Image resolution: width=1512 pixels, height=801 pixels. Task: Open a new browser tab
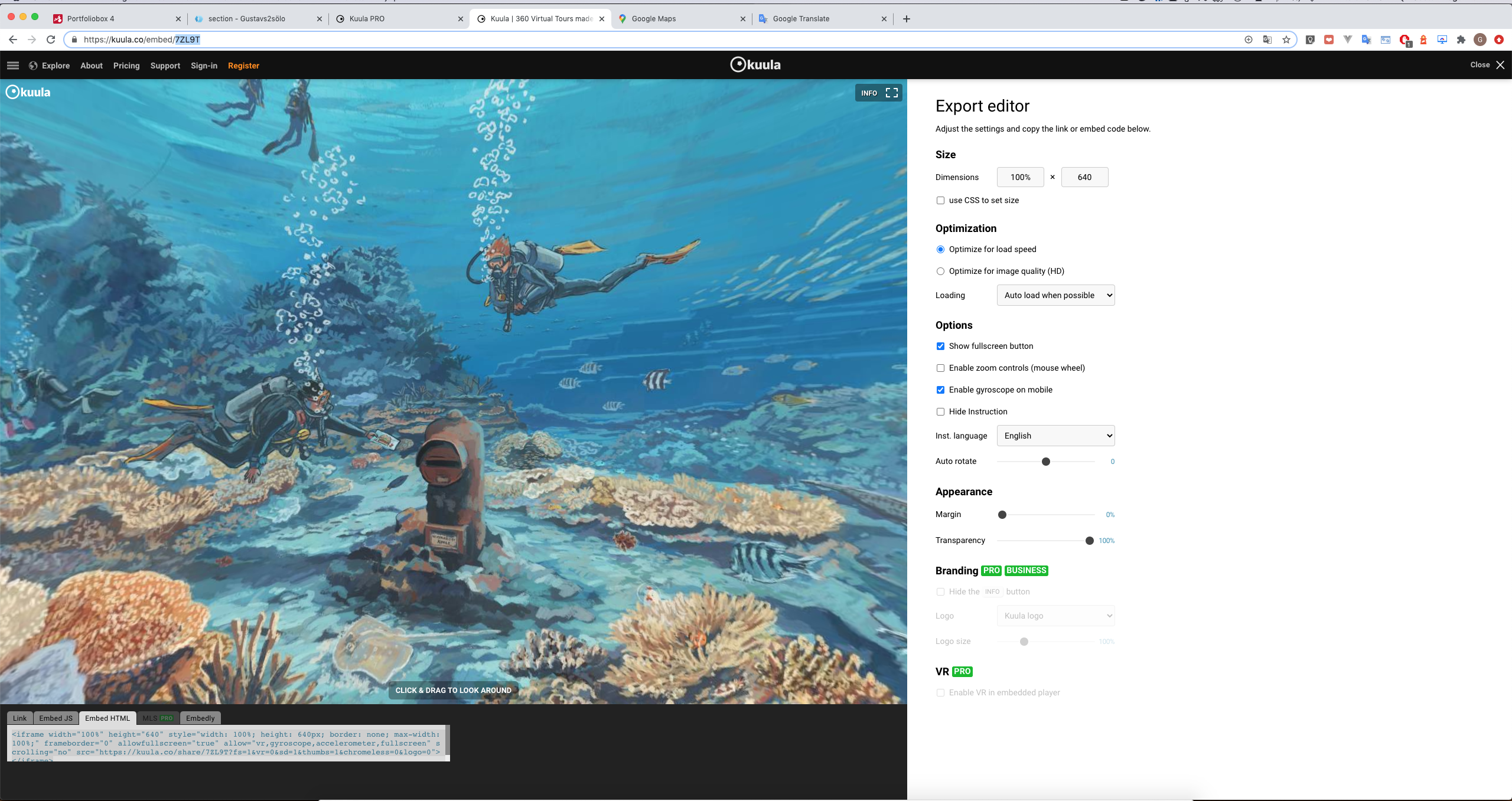[x=907, y=19]
